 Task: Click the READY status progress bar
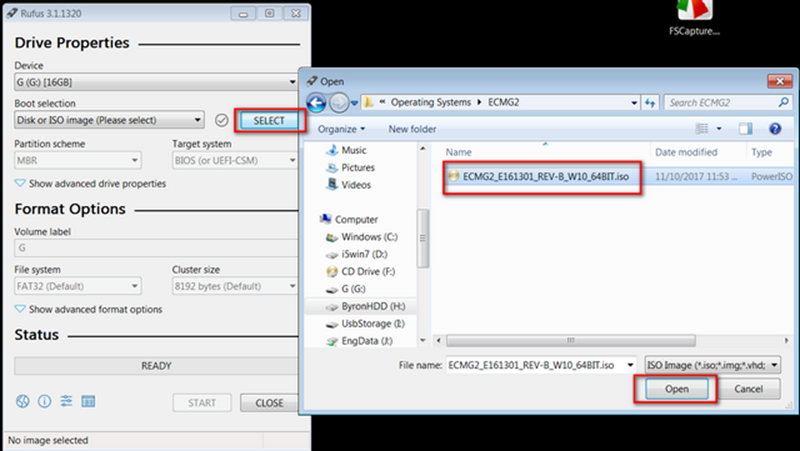coord(156,366)
